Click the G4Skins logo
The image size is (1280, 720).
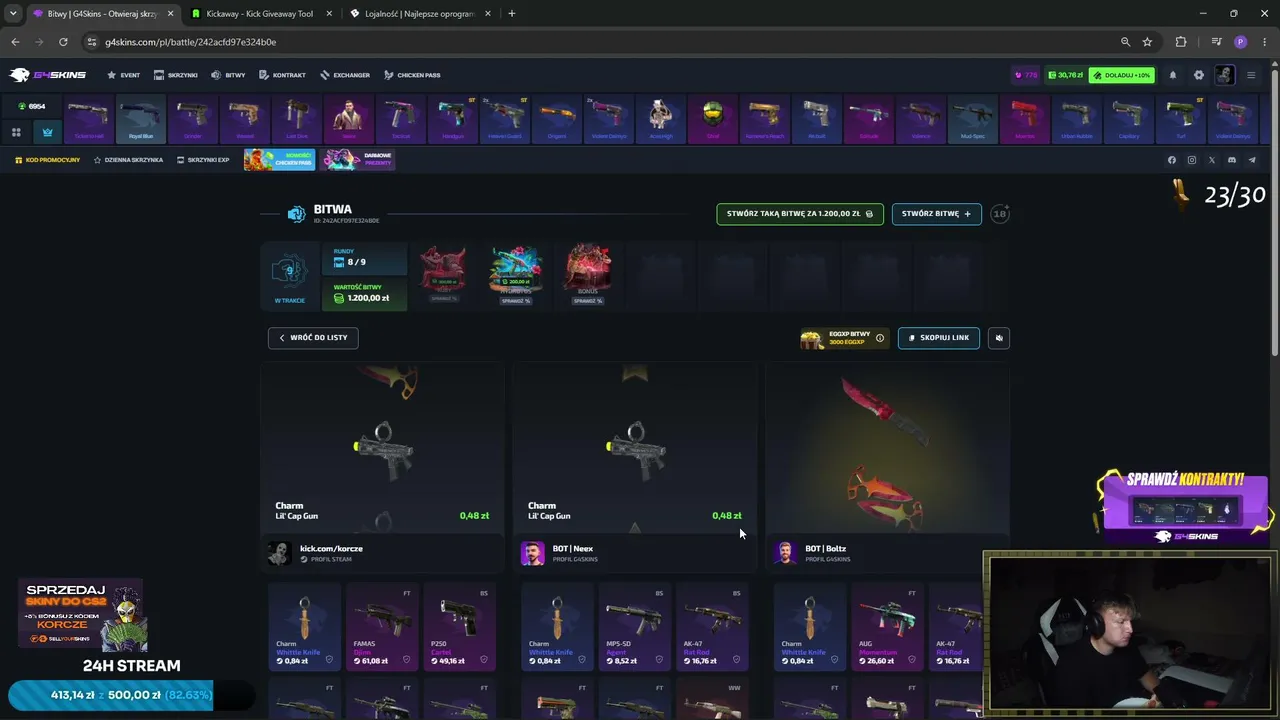pos(48,75)
